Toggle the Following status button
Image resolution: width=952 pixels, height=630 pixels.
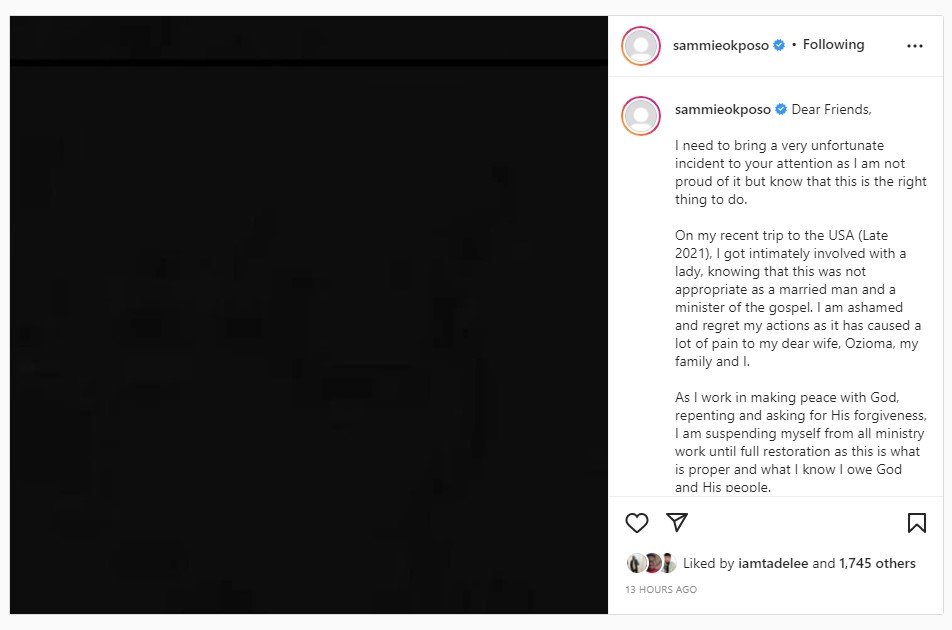(x=833, y=45)
